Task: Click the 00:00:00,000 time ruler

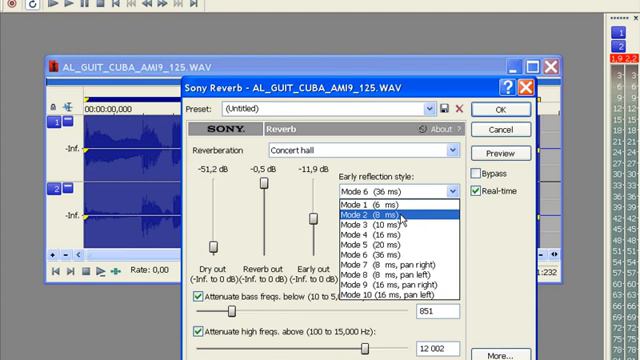Action: tap(108, 109)
